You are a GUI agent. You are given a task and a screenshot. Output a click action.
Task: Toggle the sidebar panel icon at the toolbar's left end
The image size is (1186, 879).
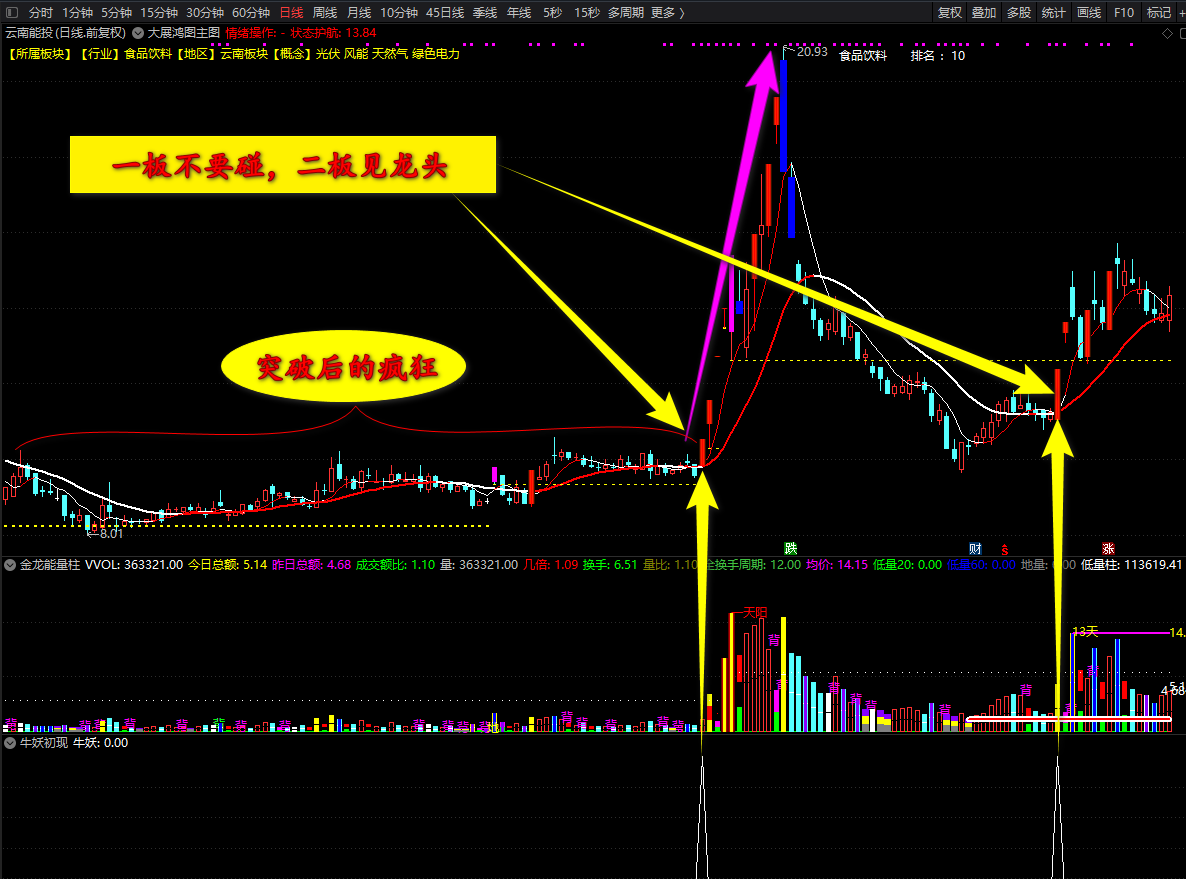11,12
